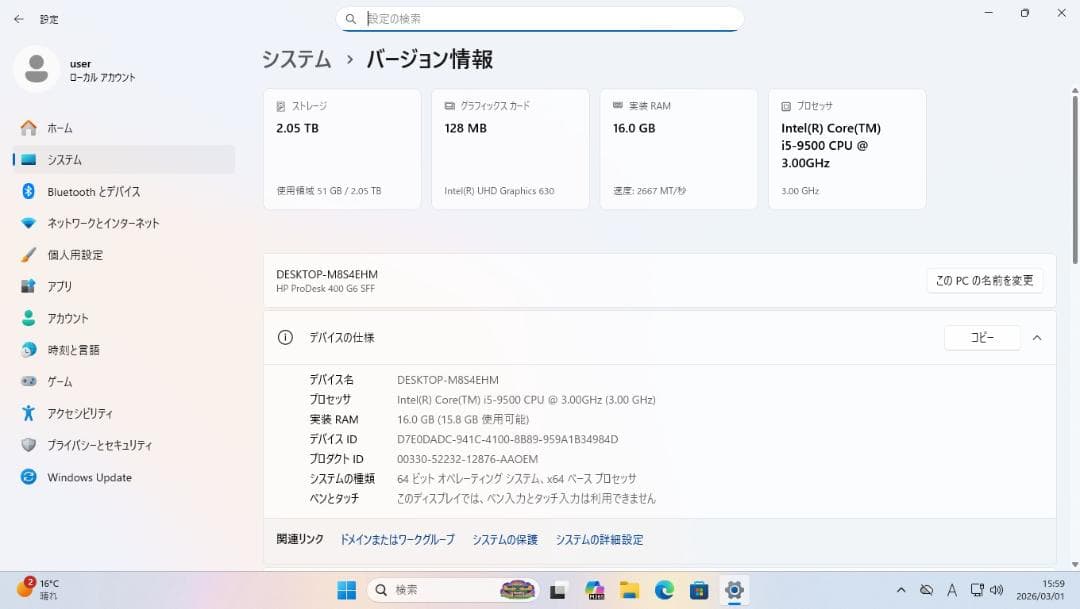Open Task View from the taskbar
The height and width of the screenshot is (609, 1080).
[558, 590]
